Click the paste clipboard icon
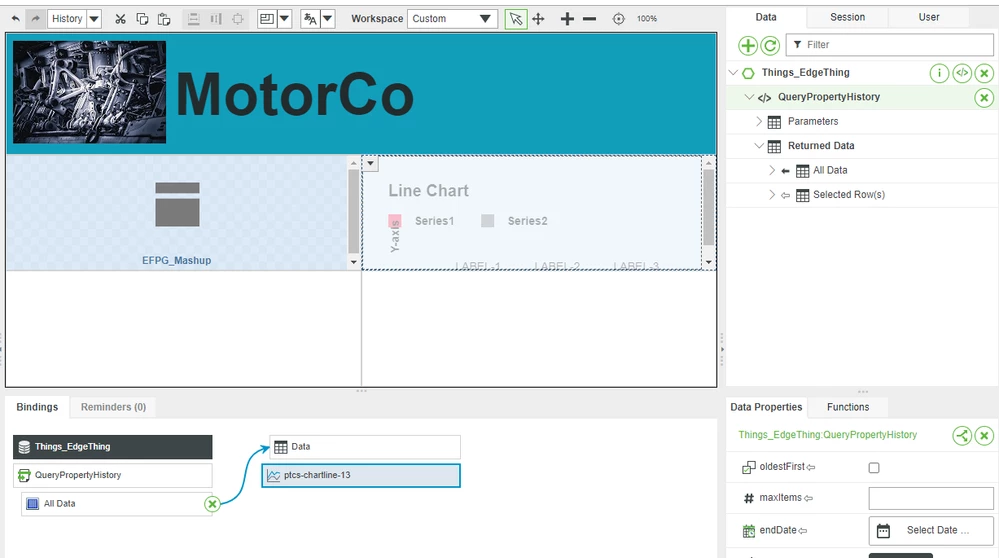 (x=164, y=18)
